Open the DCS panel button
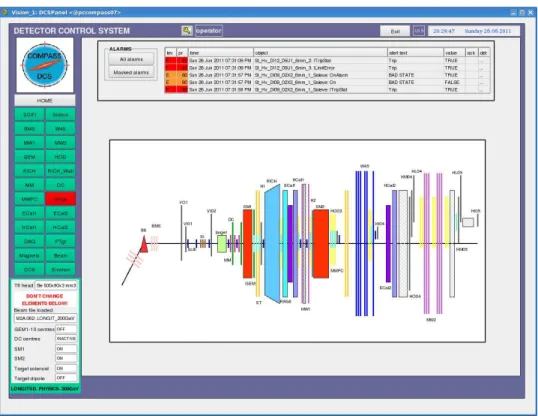Image resolution: width=538 pixels, height=416 pixels. 30,269
